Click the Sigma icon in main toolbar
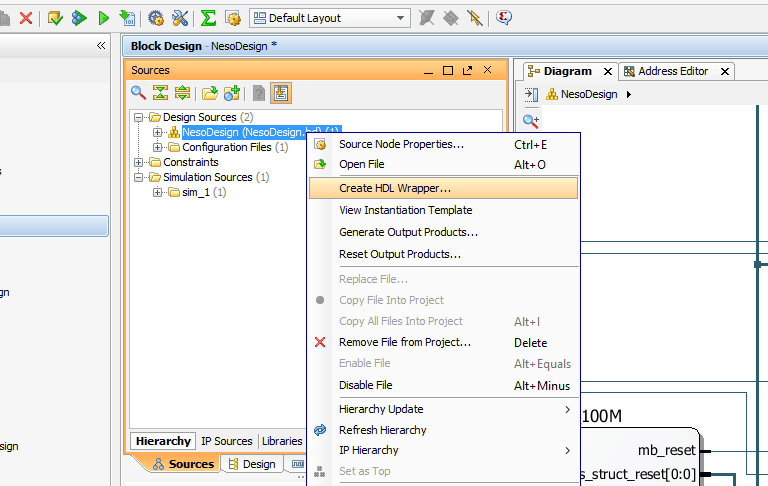The image size is (768, 486). coord(208,18)
